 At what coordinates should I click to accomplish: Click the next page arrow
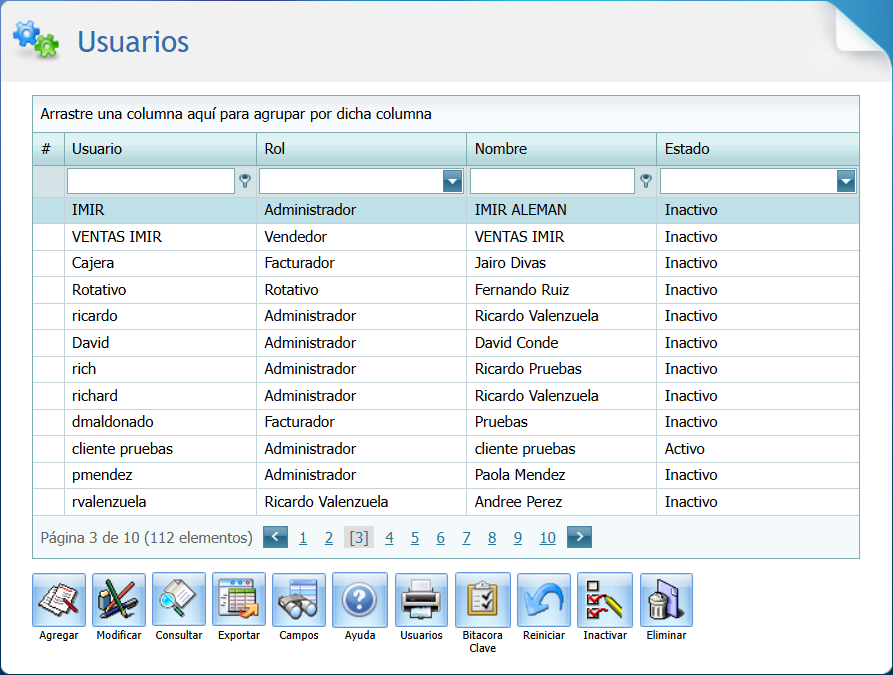tap(578, 537)
